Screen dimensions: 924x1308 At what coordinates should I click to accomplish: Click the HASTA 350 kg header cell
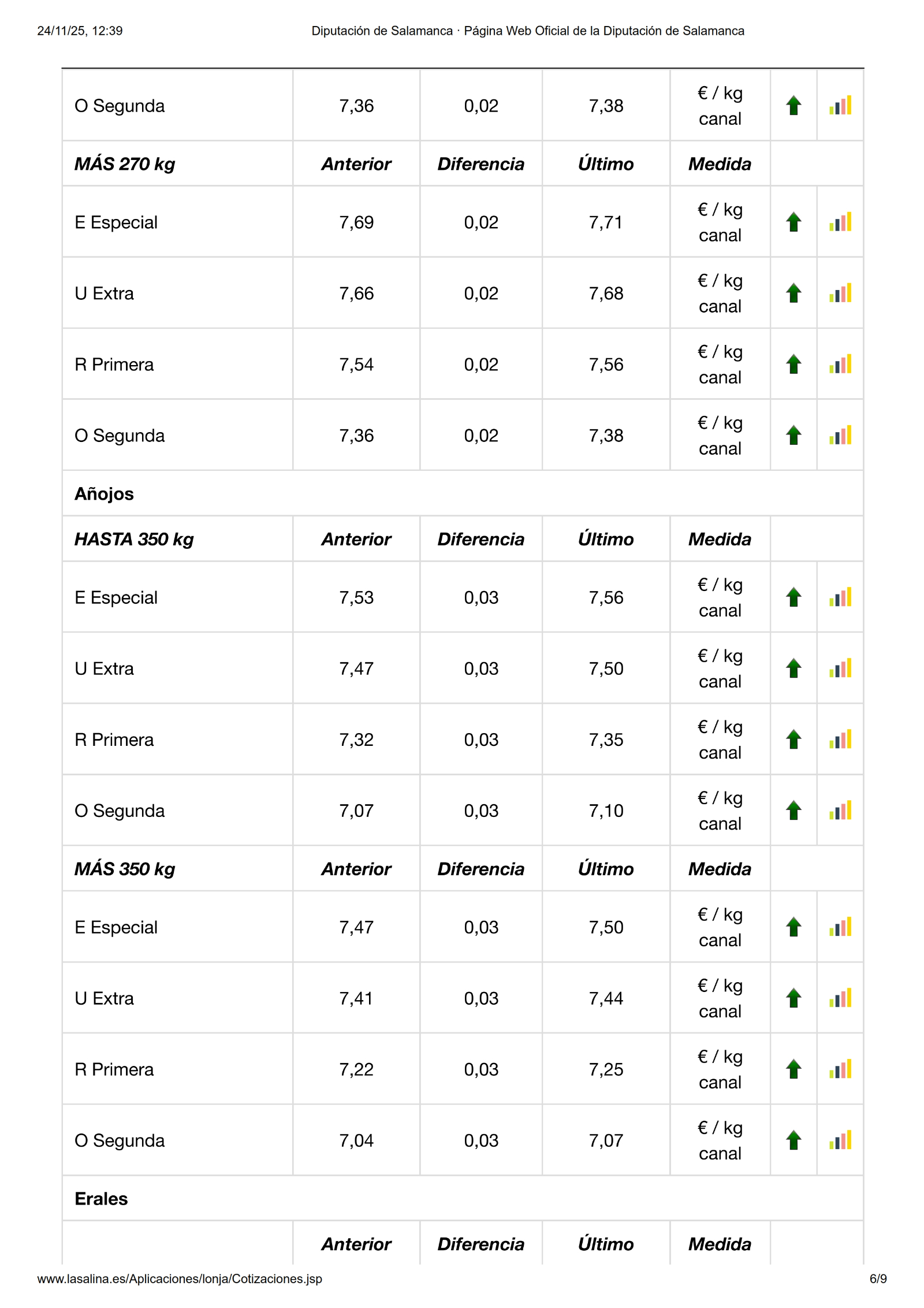[134, 539]
